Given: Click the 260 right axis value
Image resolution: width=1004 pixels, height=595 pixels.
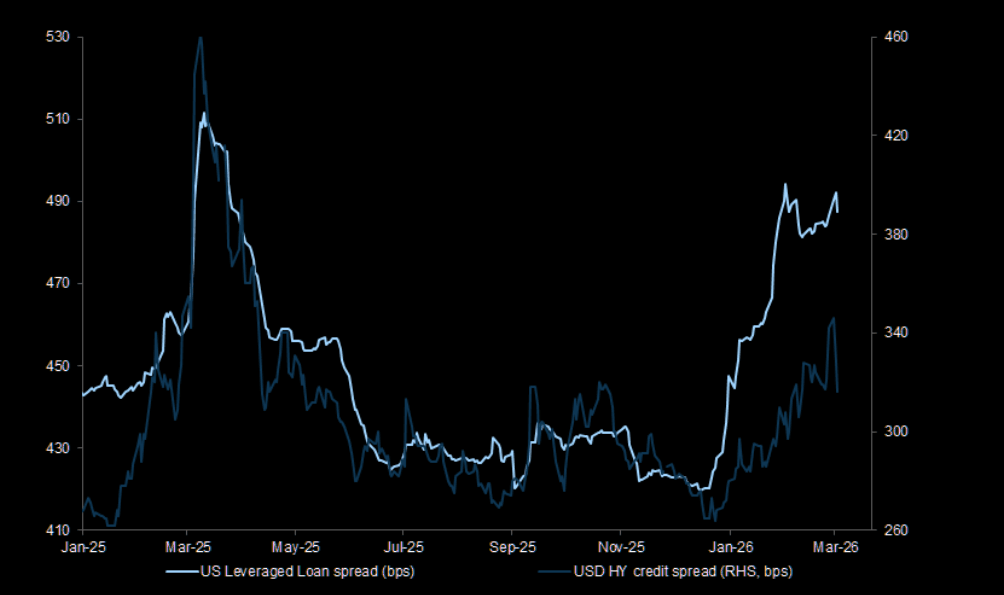Looking at the screenshot, I should click(893, 530).
